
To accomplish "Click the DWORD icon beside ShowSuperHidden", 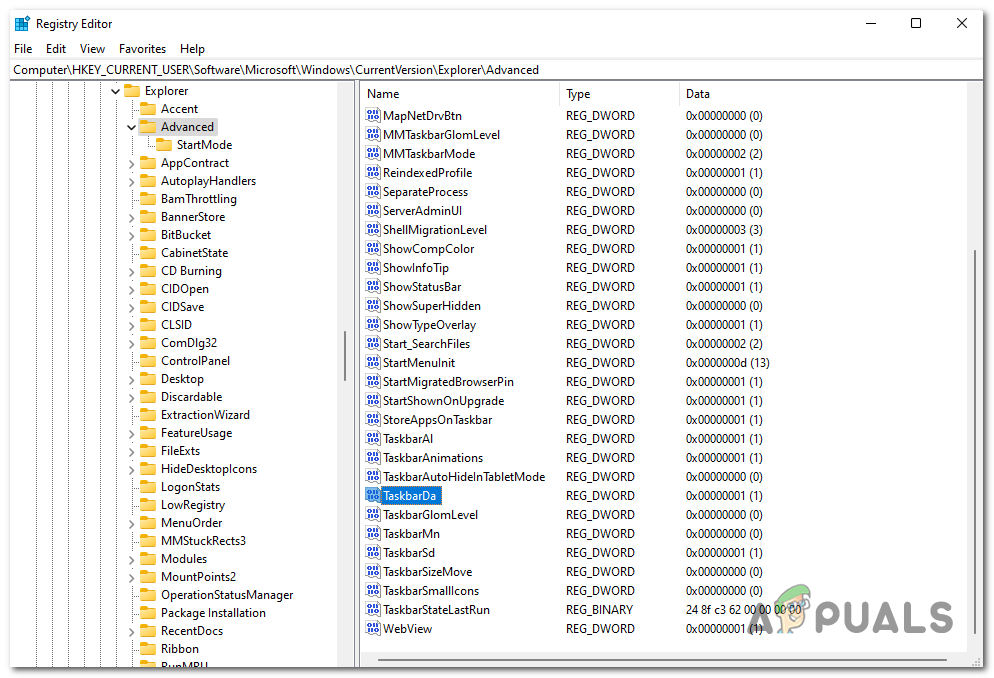I will coord(373,305).
